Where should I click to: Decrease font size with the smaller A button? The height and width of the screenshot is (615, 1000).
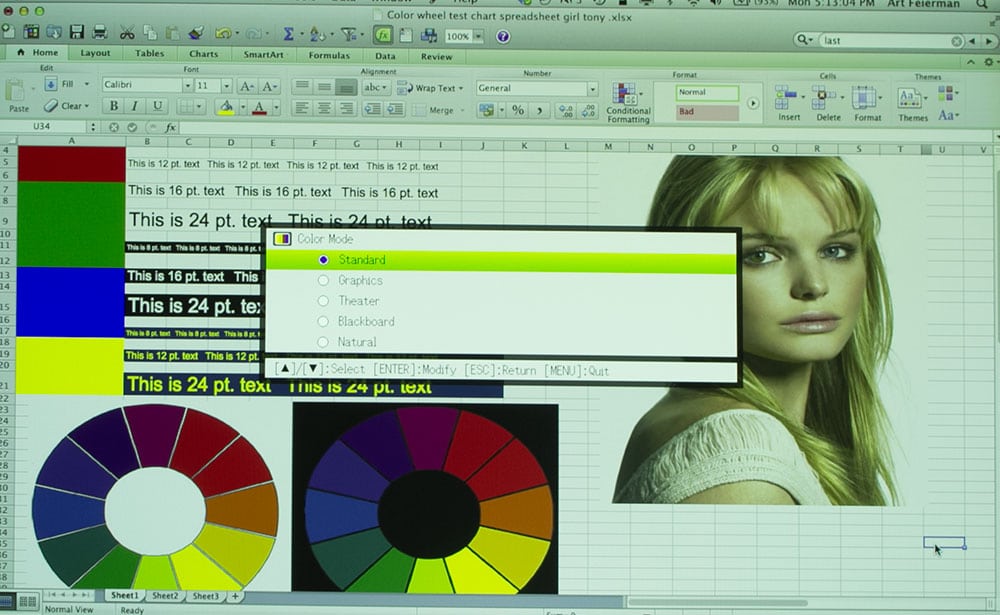point(269,86)
